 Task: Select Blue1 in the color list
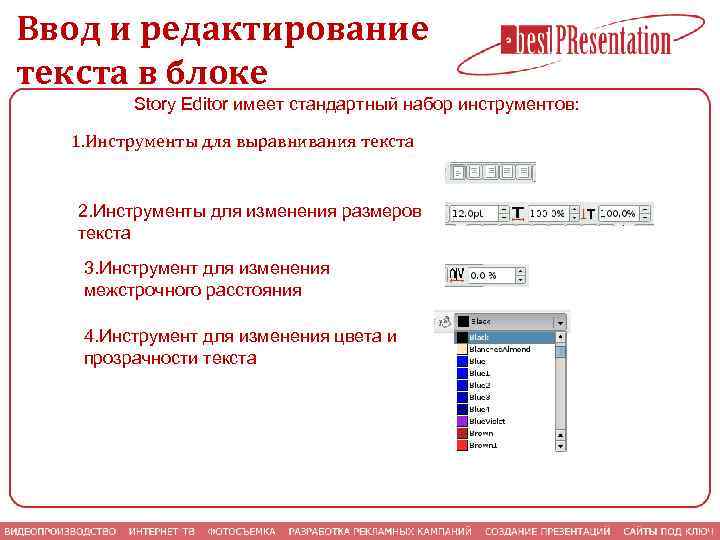point(505,373)
